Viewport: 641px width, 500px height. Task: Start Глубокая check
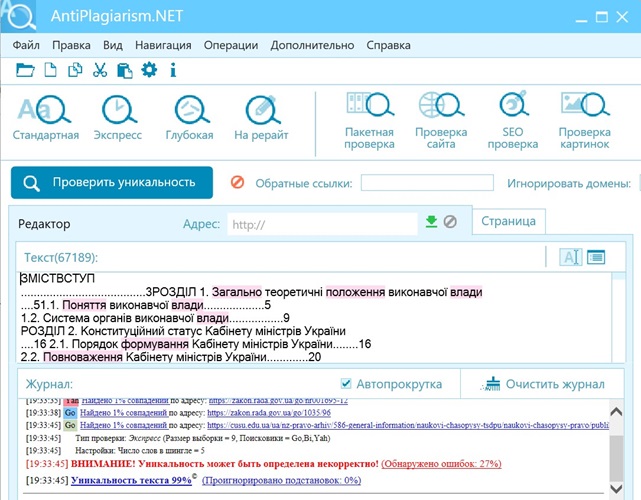pyautogui.click(x=189, y=118)
